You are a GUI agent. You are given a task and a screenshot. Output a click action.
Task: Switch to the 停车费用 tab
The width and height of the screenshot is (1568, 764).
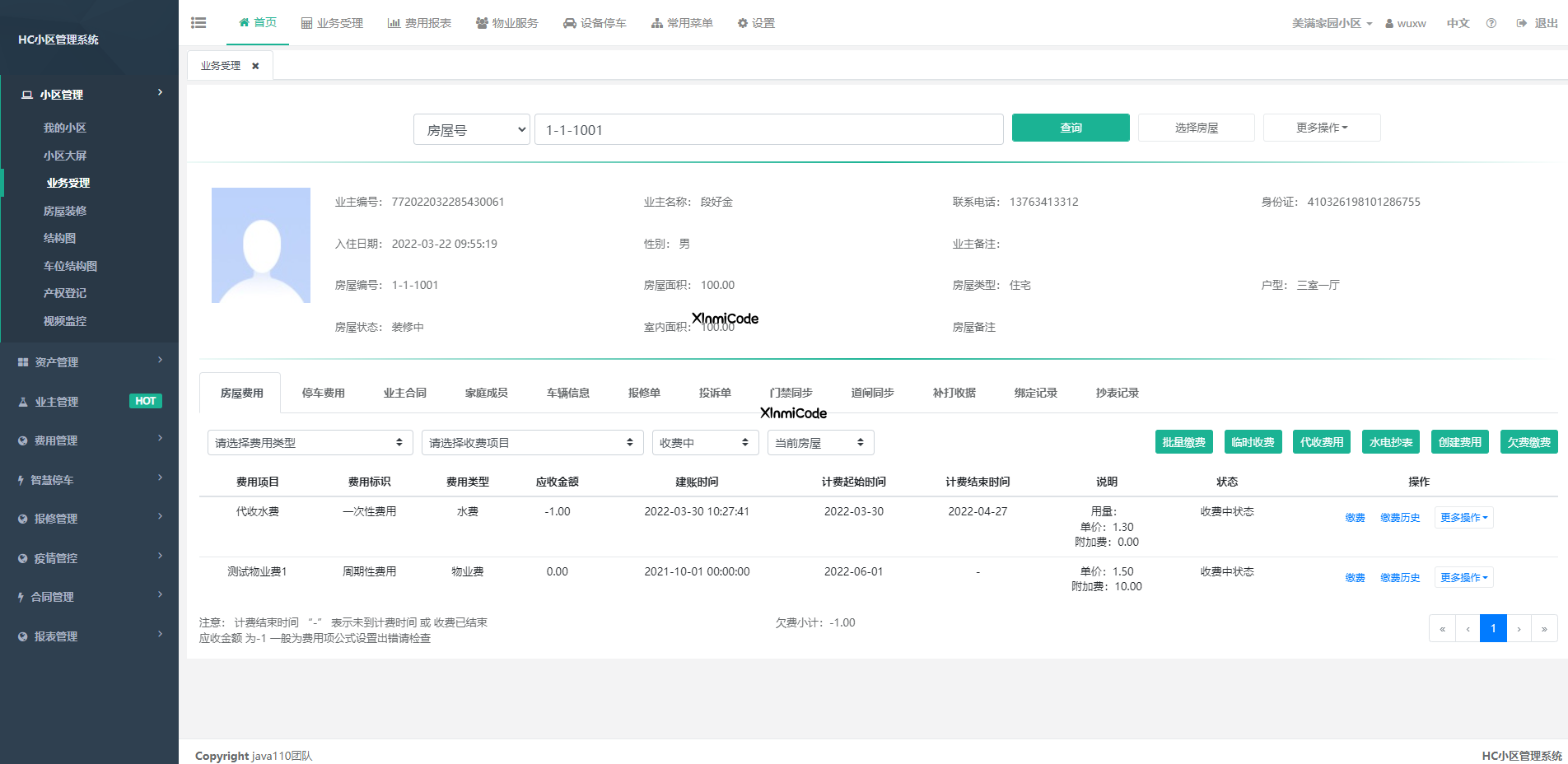[324, 393]
